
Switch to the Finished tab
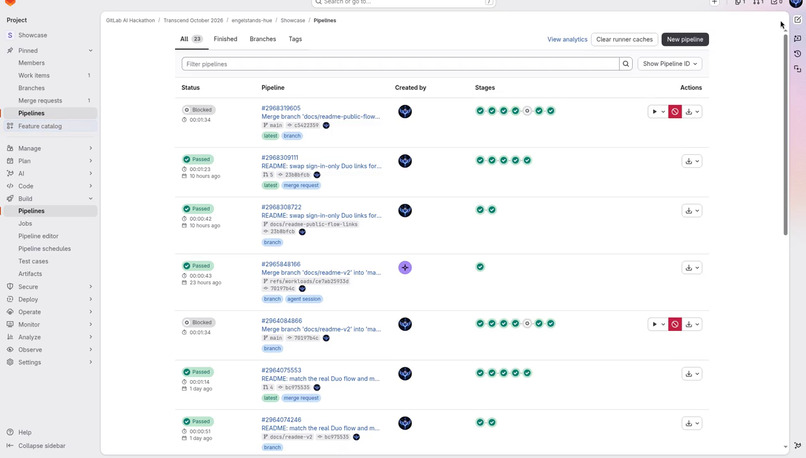[225, 39]
